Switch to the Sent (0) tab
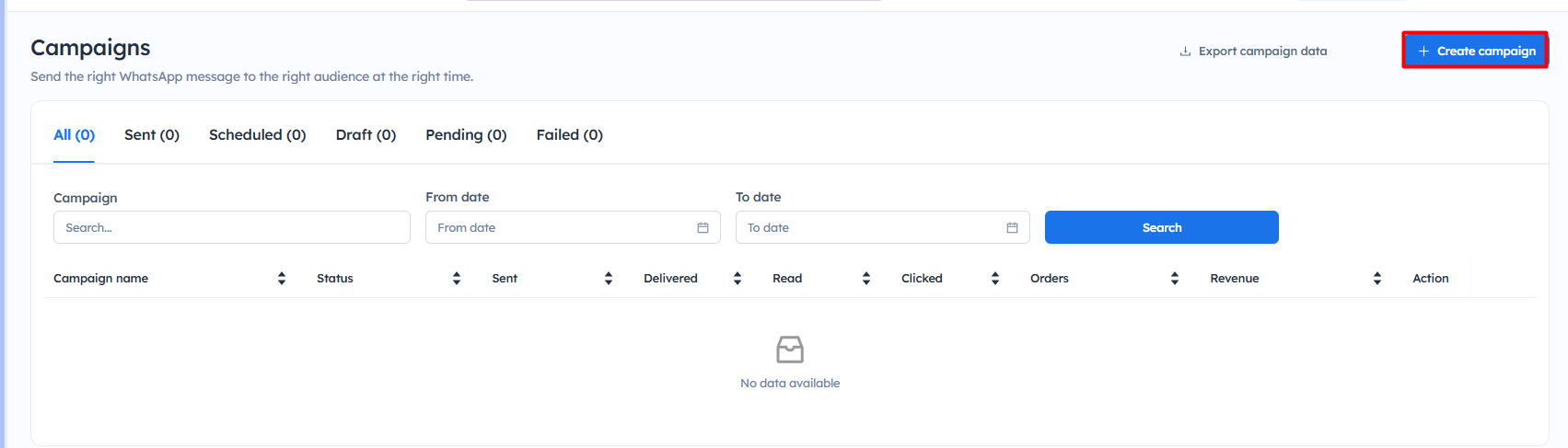Viewport: 1568px width, 448px height. (152, 135)
